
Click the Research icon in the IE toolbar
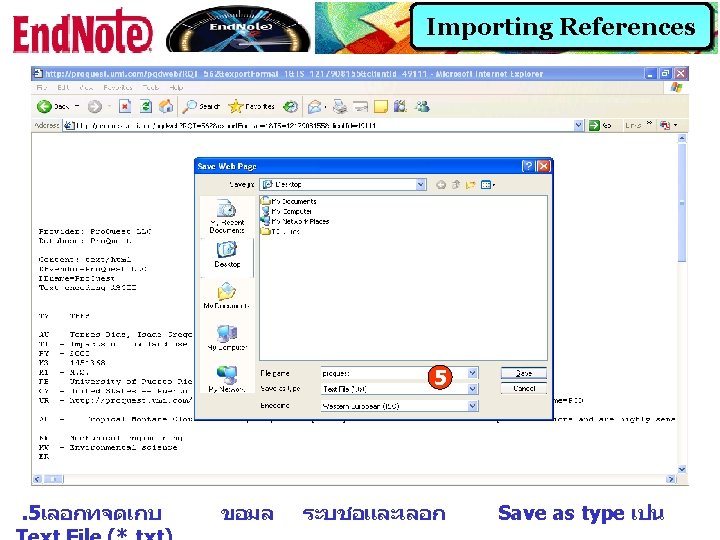(x=400, y=107)
